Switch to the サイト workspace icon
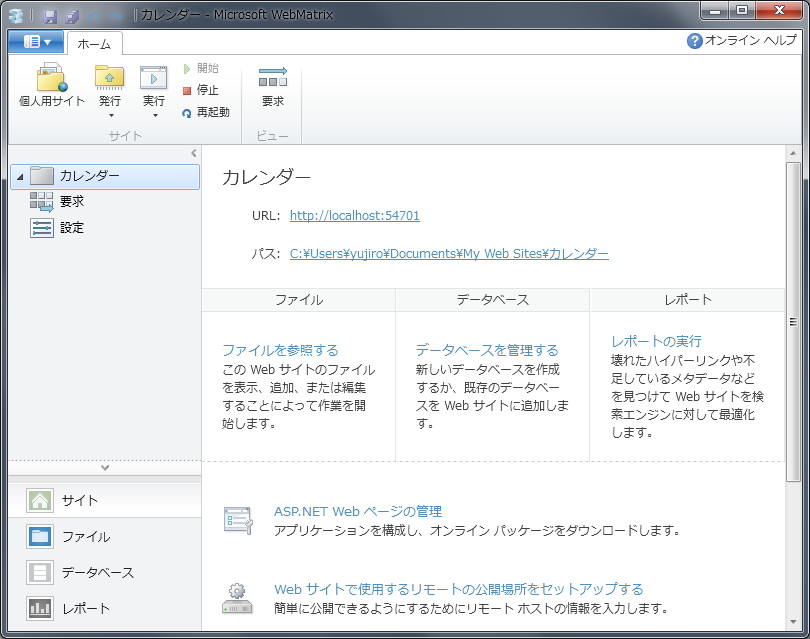 click(x=40, y=500)
